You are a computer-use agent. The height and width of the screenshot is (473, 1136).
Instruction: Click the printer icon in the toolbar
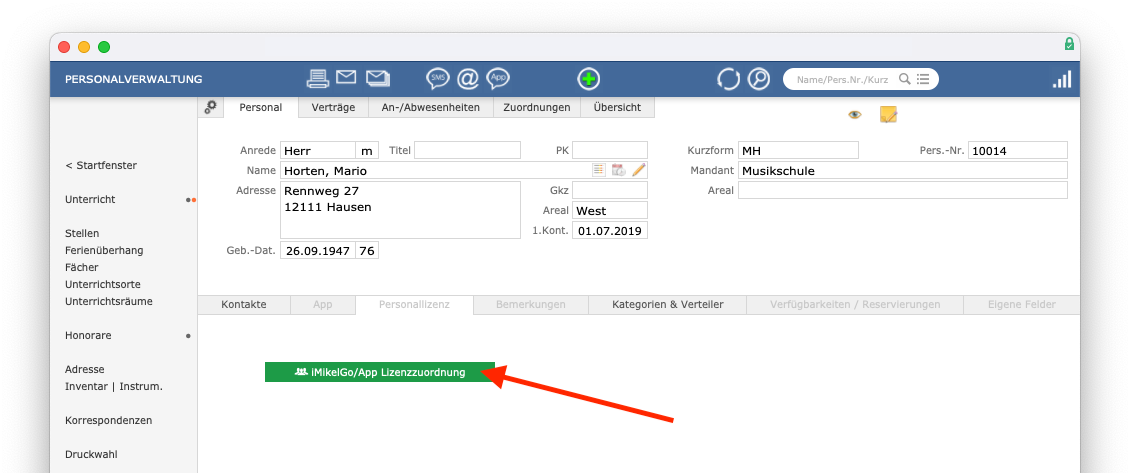(x=319, y=78)
